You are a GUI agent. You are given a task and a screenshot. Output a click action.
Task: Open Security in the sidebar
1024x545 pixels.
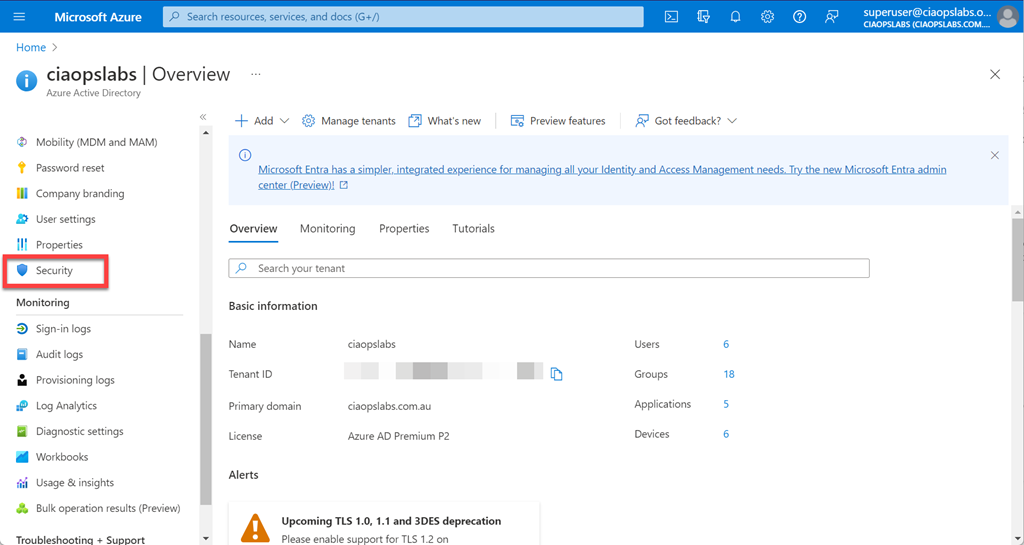[x=55, y=271]
